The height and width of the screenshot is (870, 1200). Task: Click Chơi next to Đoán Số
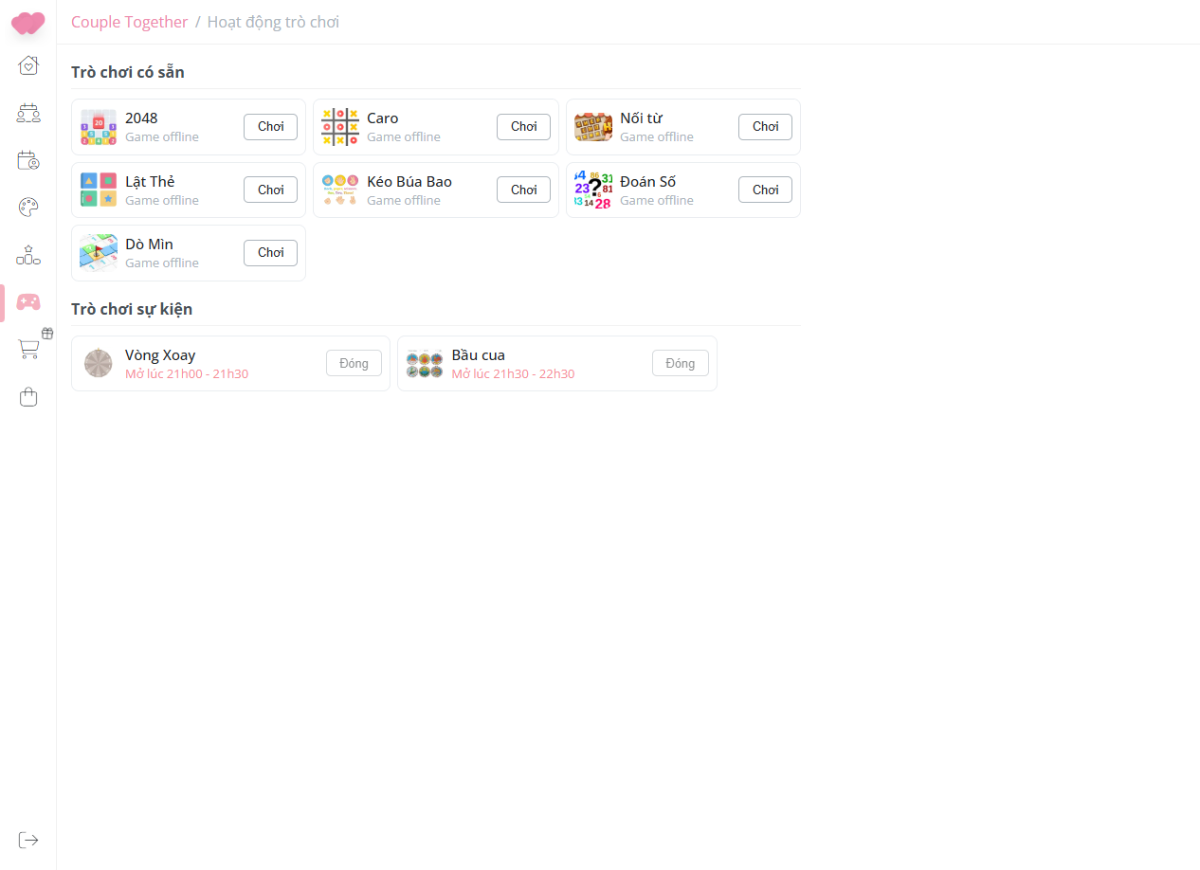765,190
